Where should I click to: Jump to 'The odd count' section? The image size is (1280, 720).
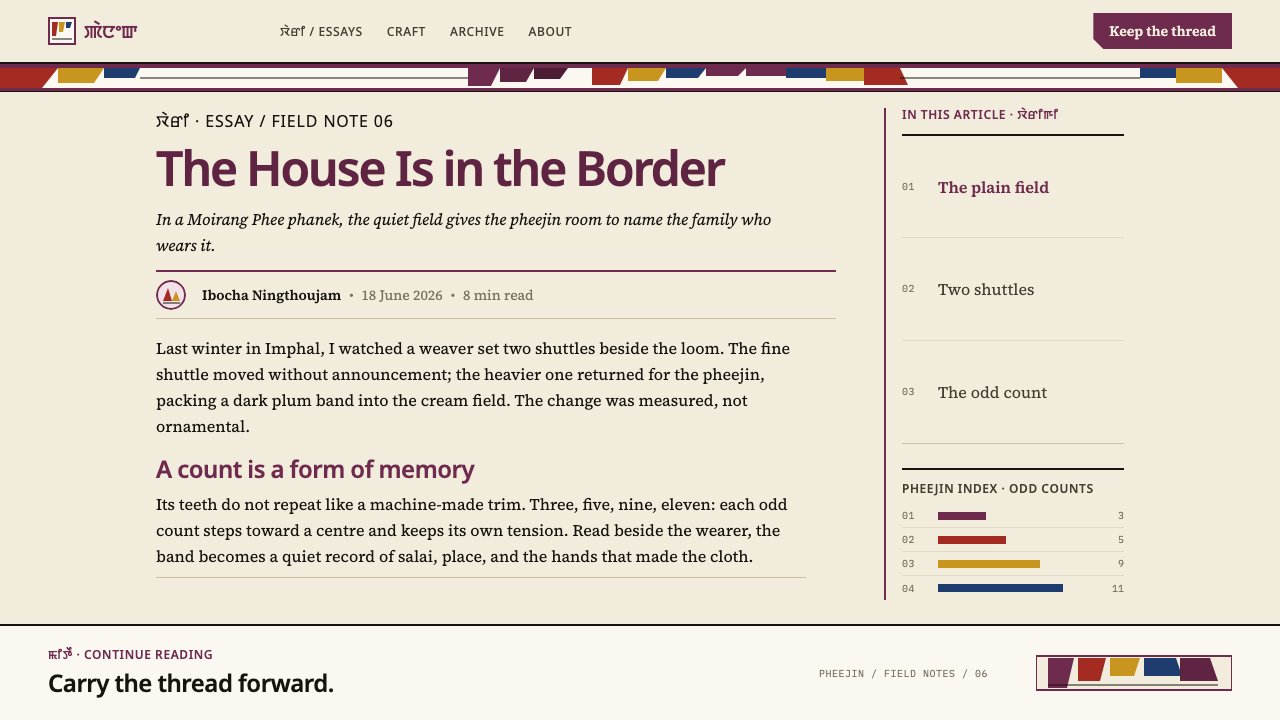click(1013, 392)
